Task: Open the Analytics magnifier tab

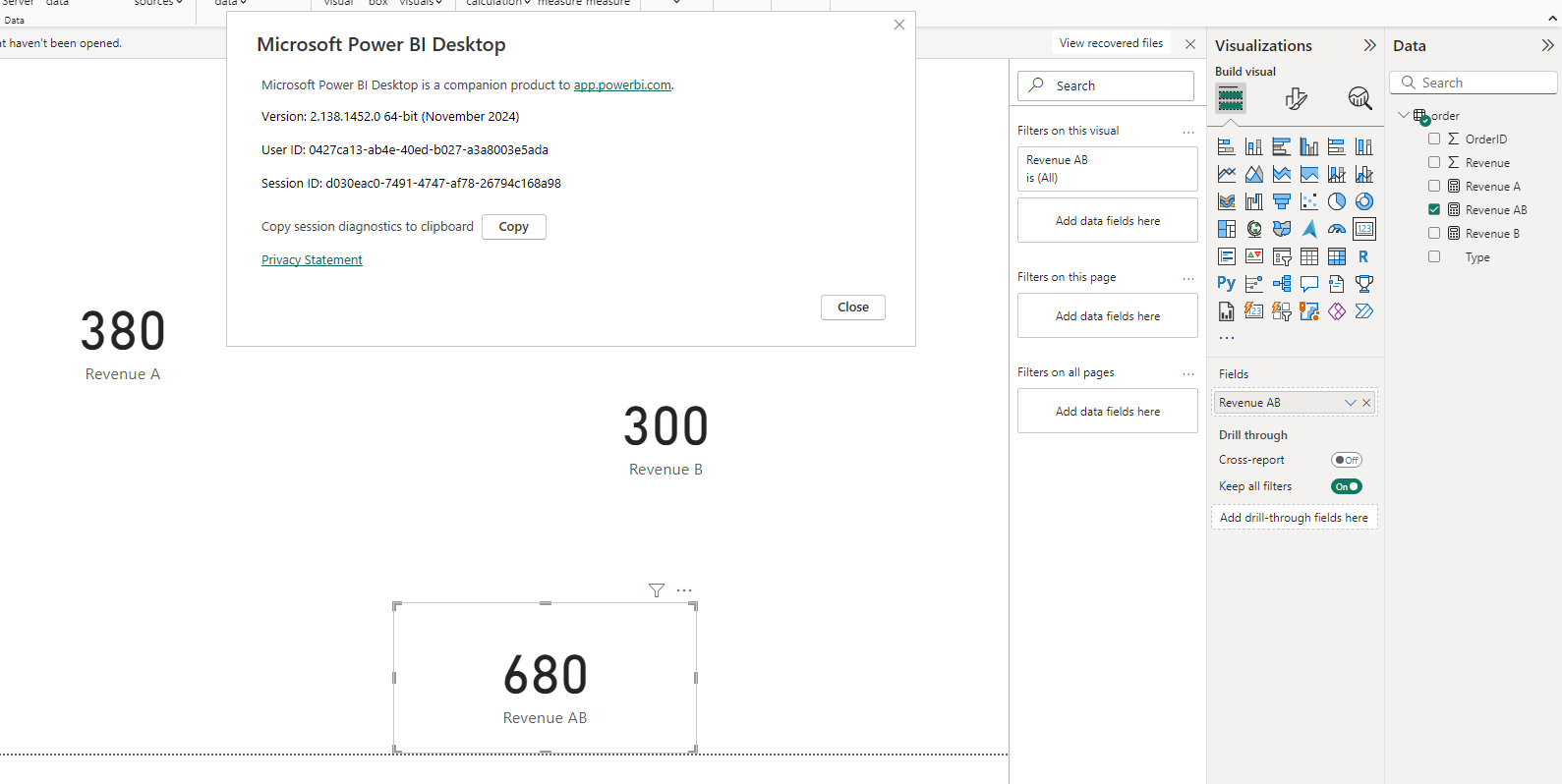Action: point(1360,98)
